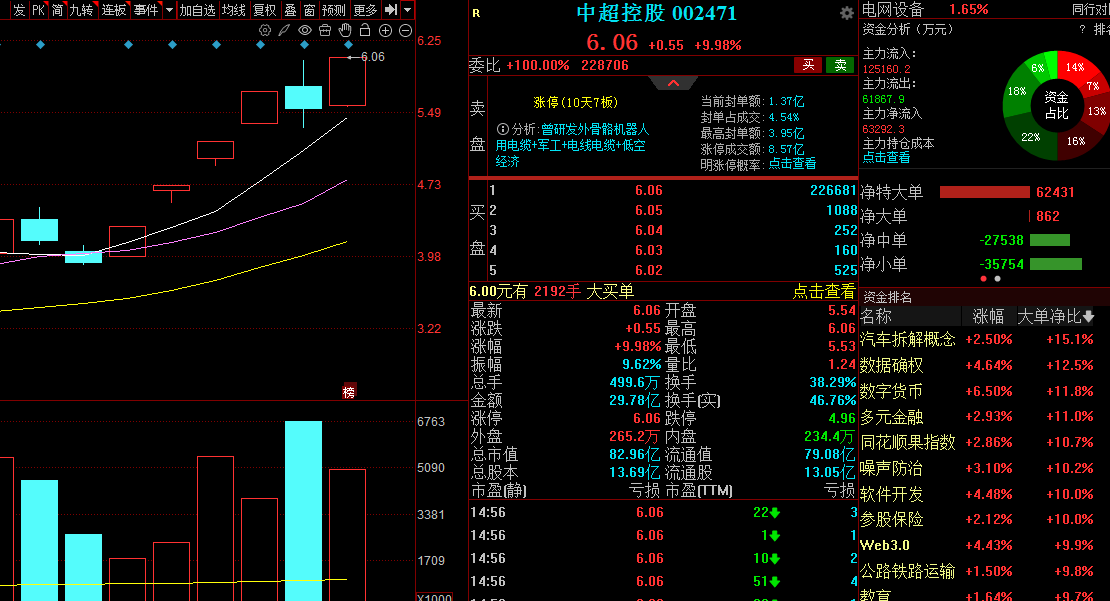Open the chart toolbox icon
The width and height of the screenshot is (1110, 601).
[325, 30]
